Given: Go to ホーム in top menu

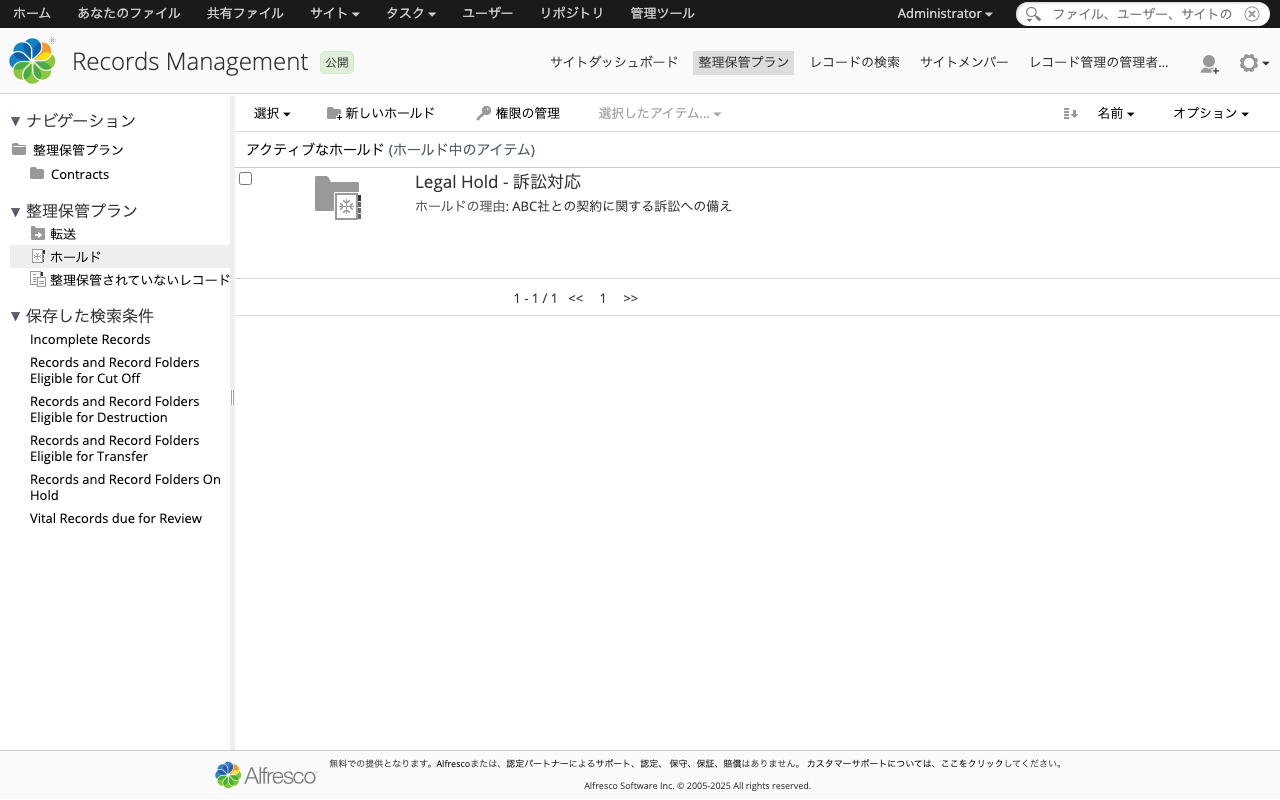Looking at the screenshot, I should (x=32, y=14).
